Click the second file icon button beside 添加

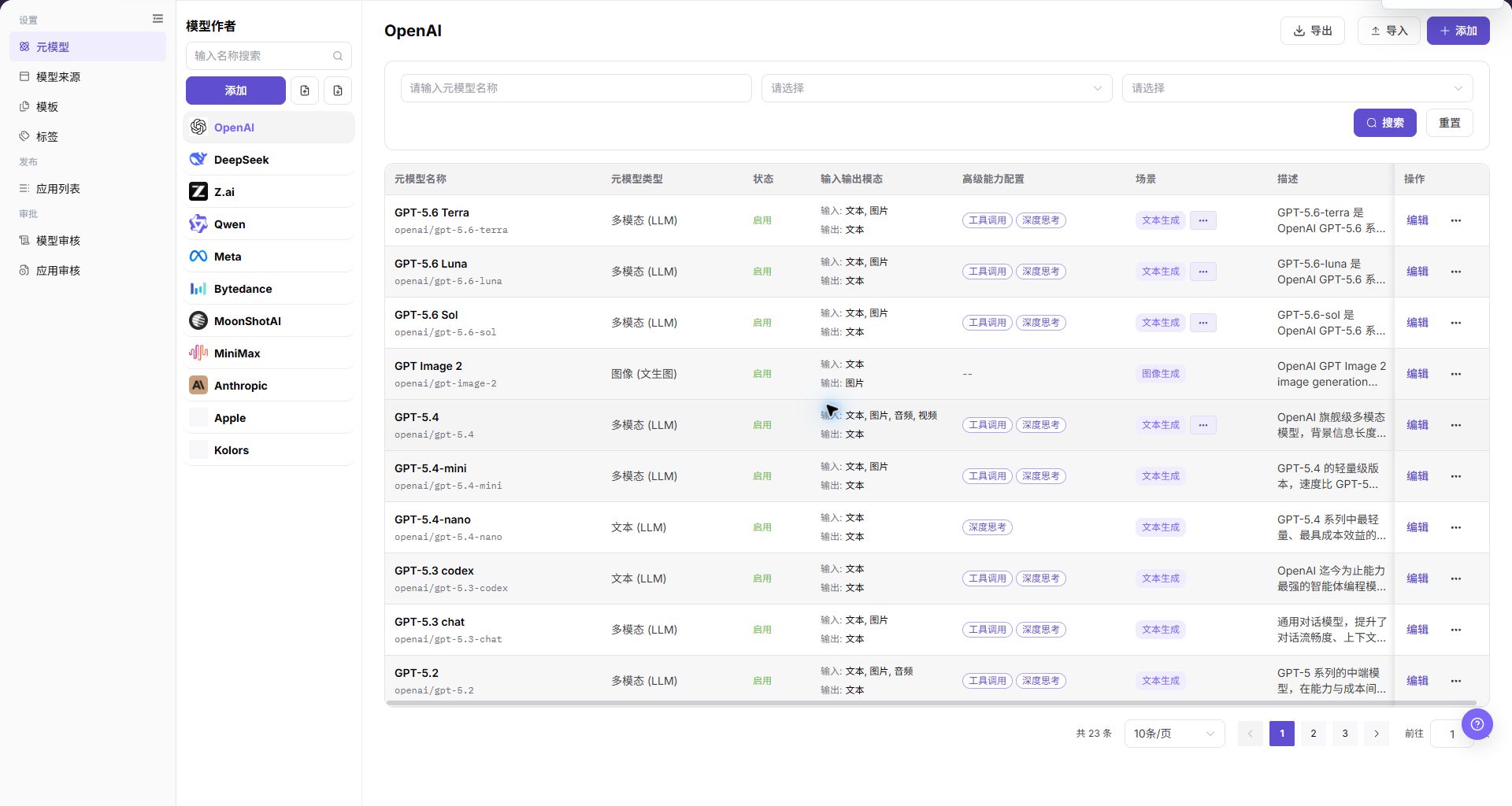click(338, 91)
